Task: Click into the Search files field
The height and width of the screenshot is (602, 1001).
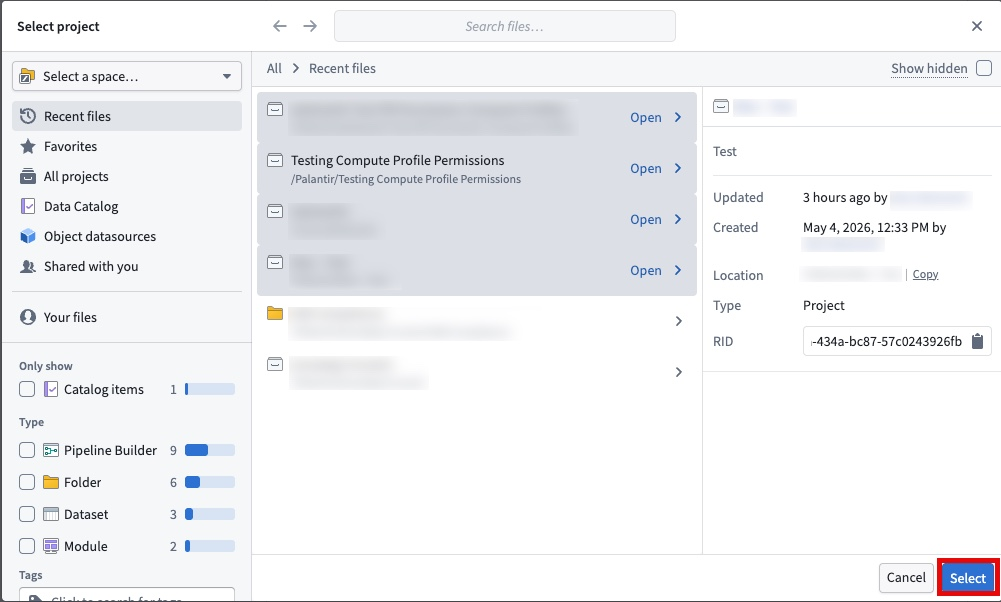Action: (504, 26)
